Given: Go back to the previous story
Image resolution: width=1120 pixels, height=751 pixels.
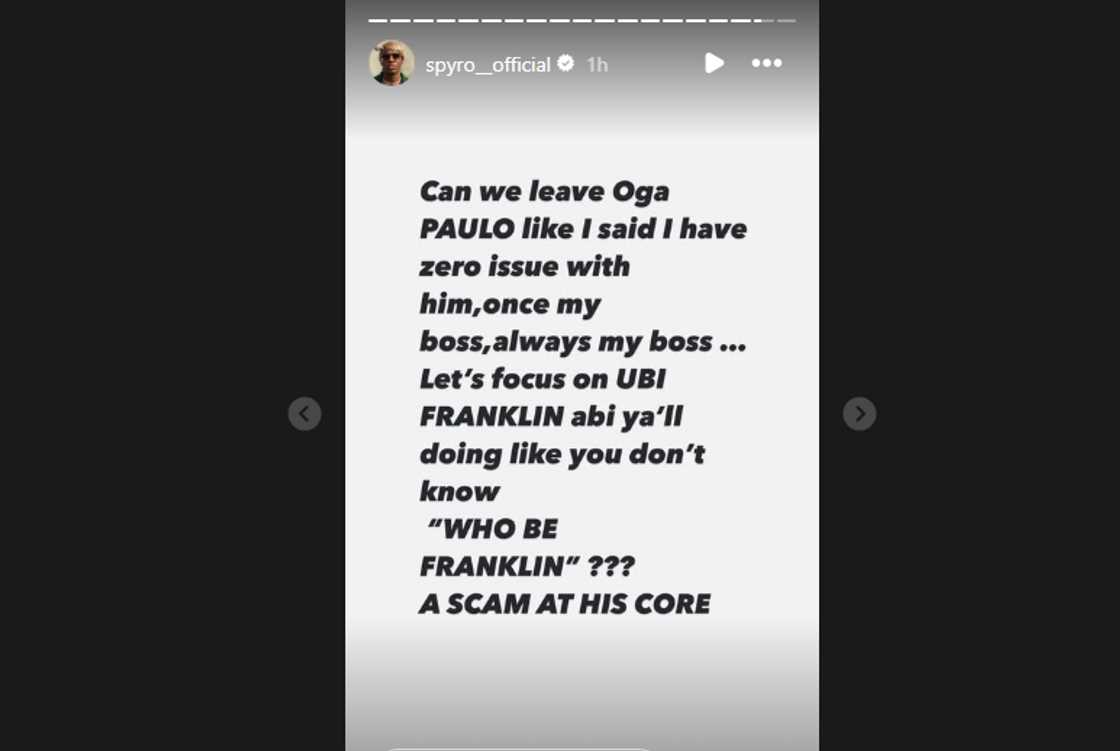Looking at the screenshot, I should pyautogui.click(x=304, y=414).
